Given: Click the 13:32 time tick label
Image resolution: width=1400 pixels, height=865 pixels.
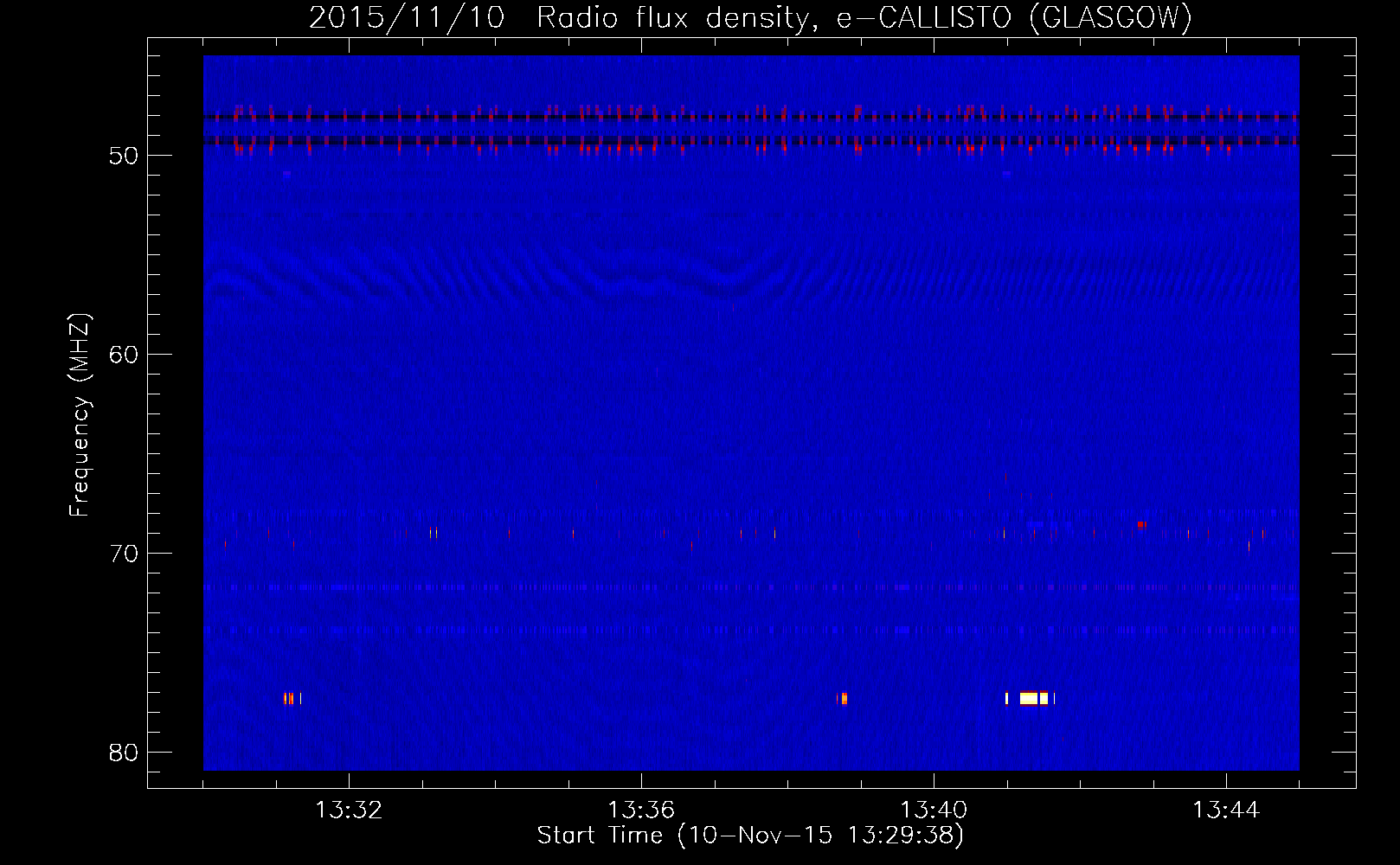Looking at the screenshot, I should click(349, 811).
